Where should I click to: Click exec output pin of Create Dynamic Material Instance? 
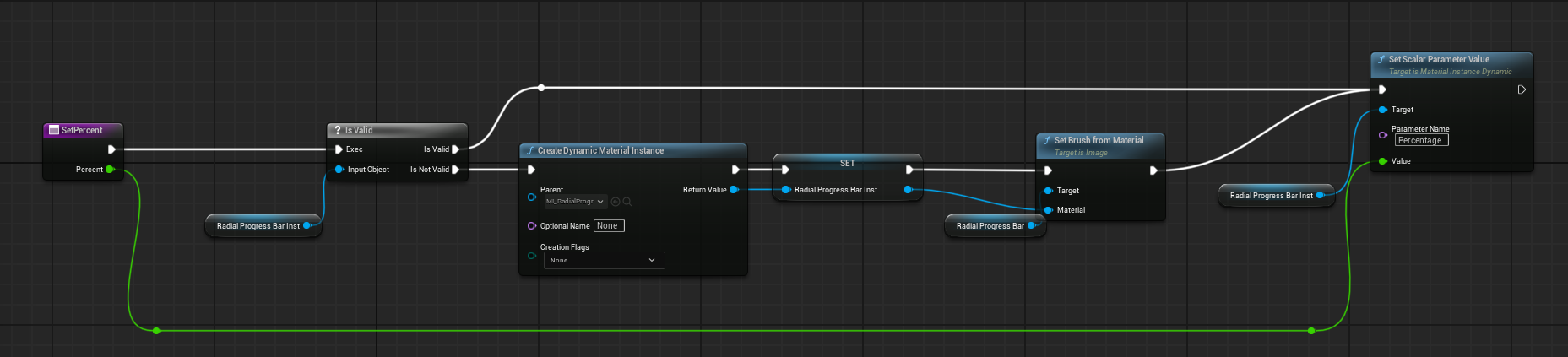point(735,170)
